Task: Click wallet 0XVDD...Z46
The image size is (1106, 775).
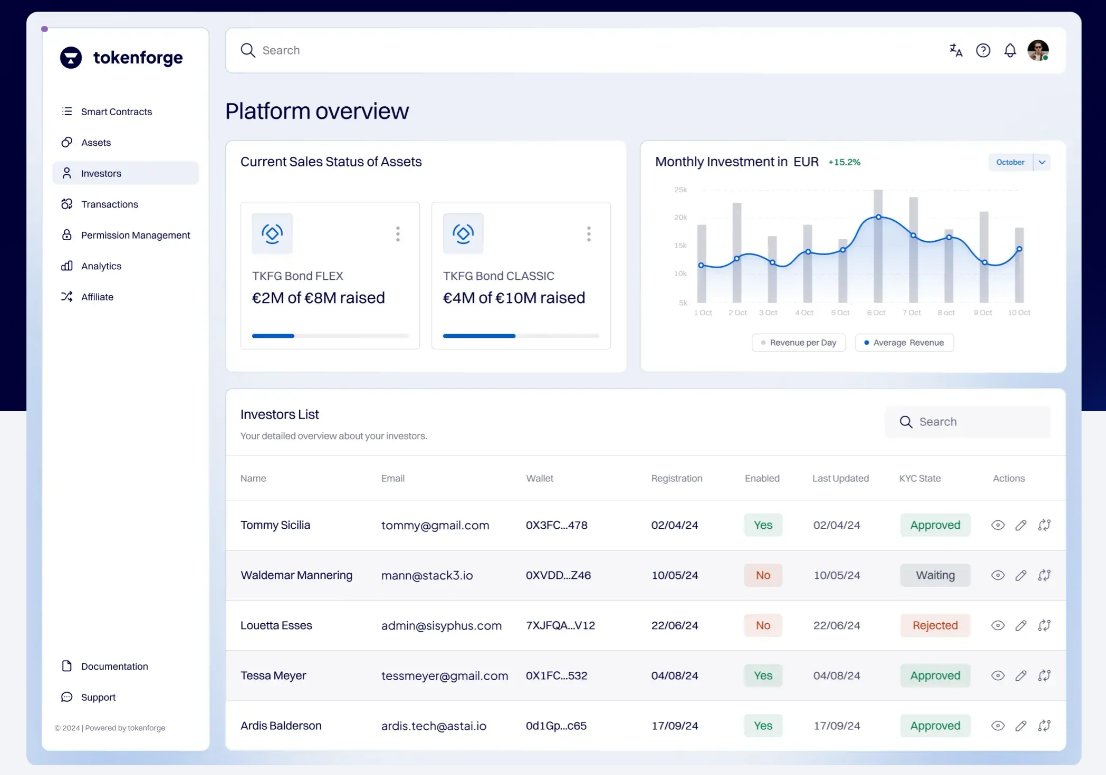Action: [x=558, y=575]
